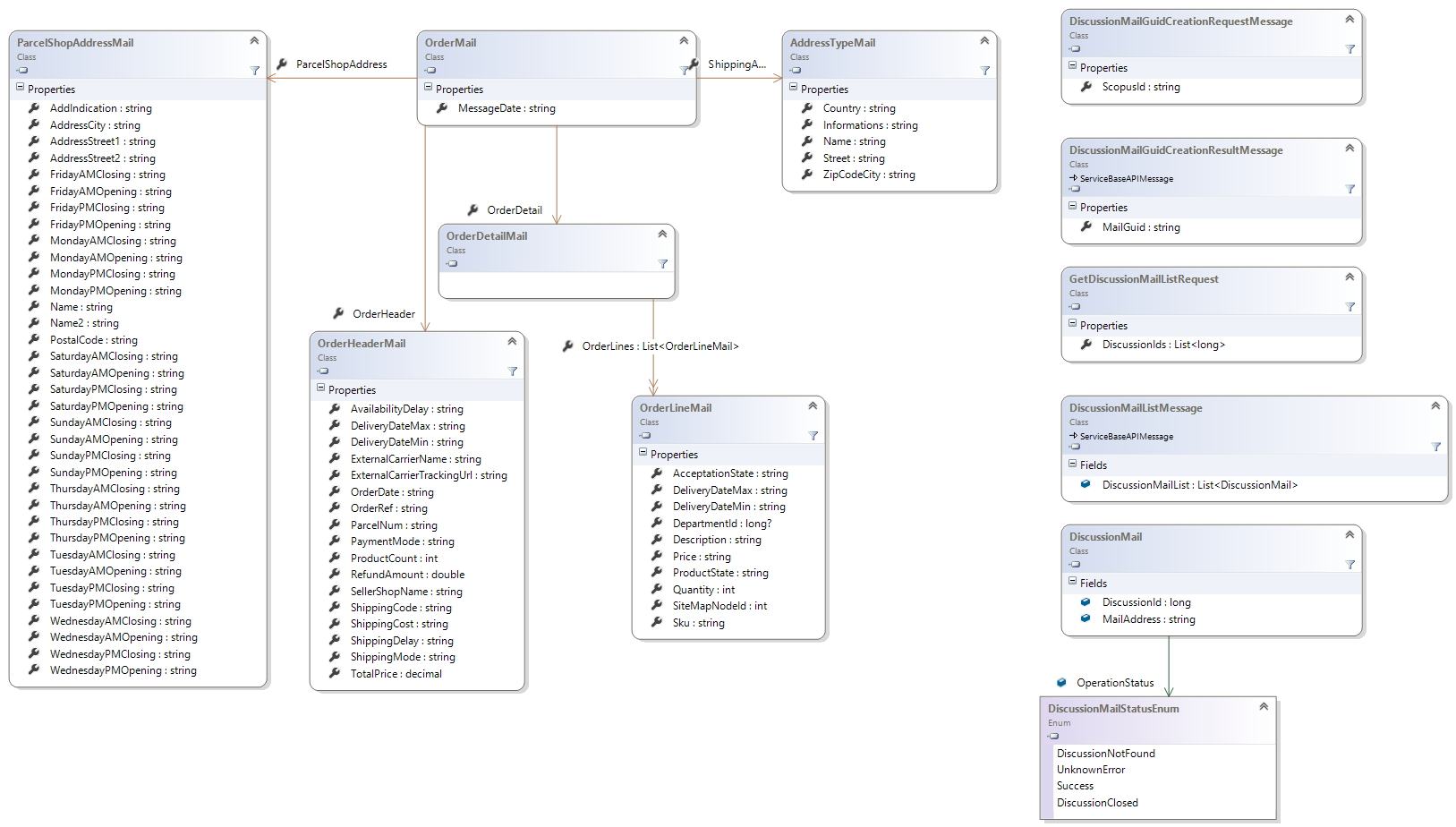The width and height of the screenshot is (1456, 827).
Task: Select the ZipCodeCity property in AddressTypeMail
Action: click(x=868, y=175)
